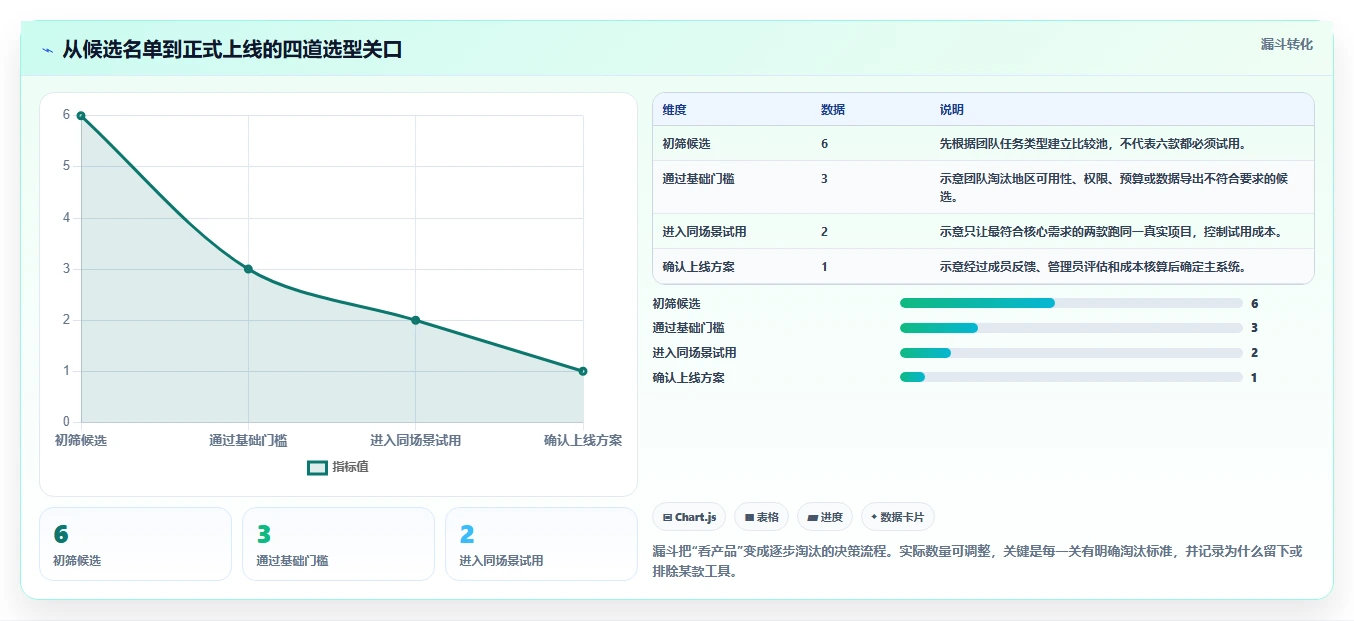Click the 维度 column header

click(675, 110)
